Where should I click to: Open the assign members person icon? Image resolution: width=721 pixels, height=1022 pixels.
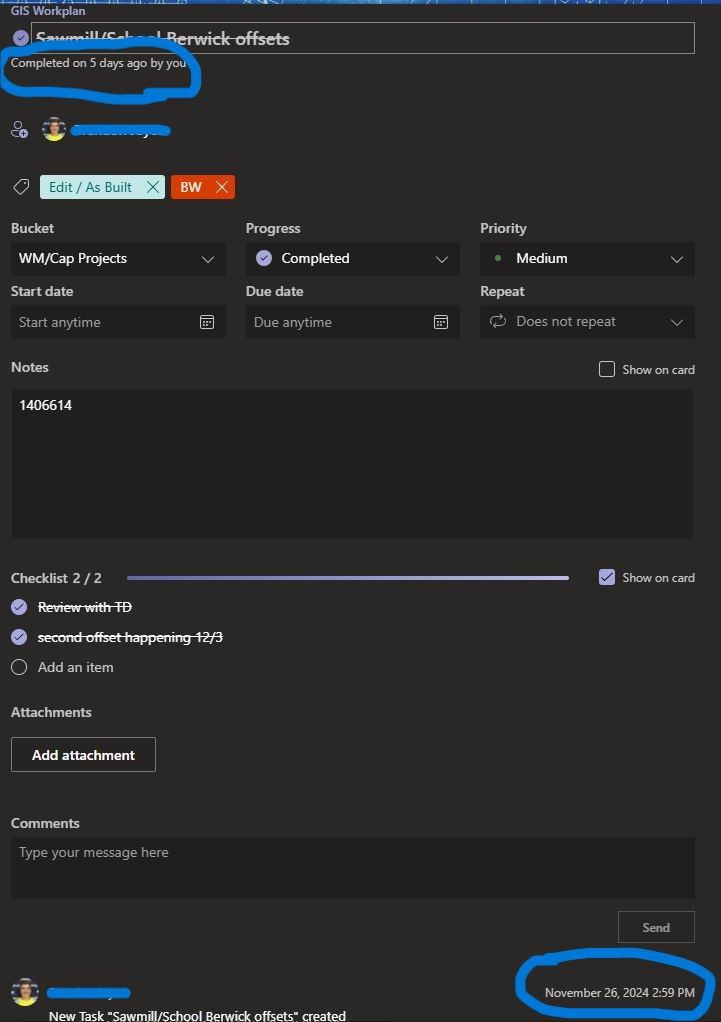tap(19, 129)
